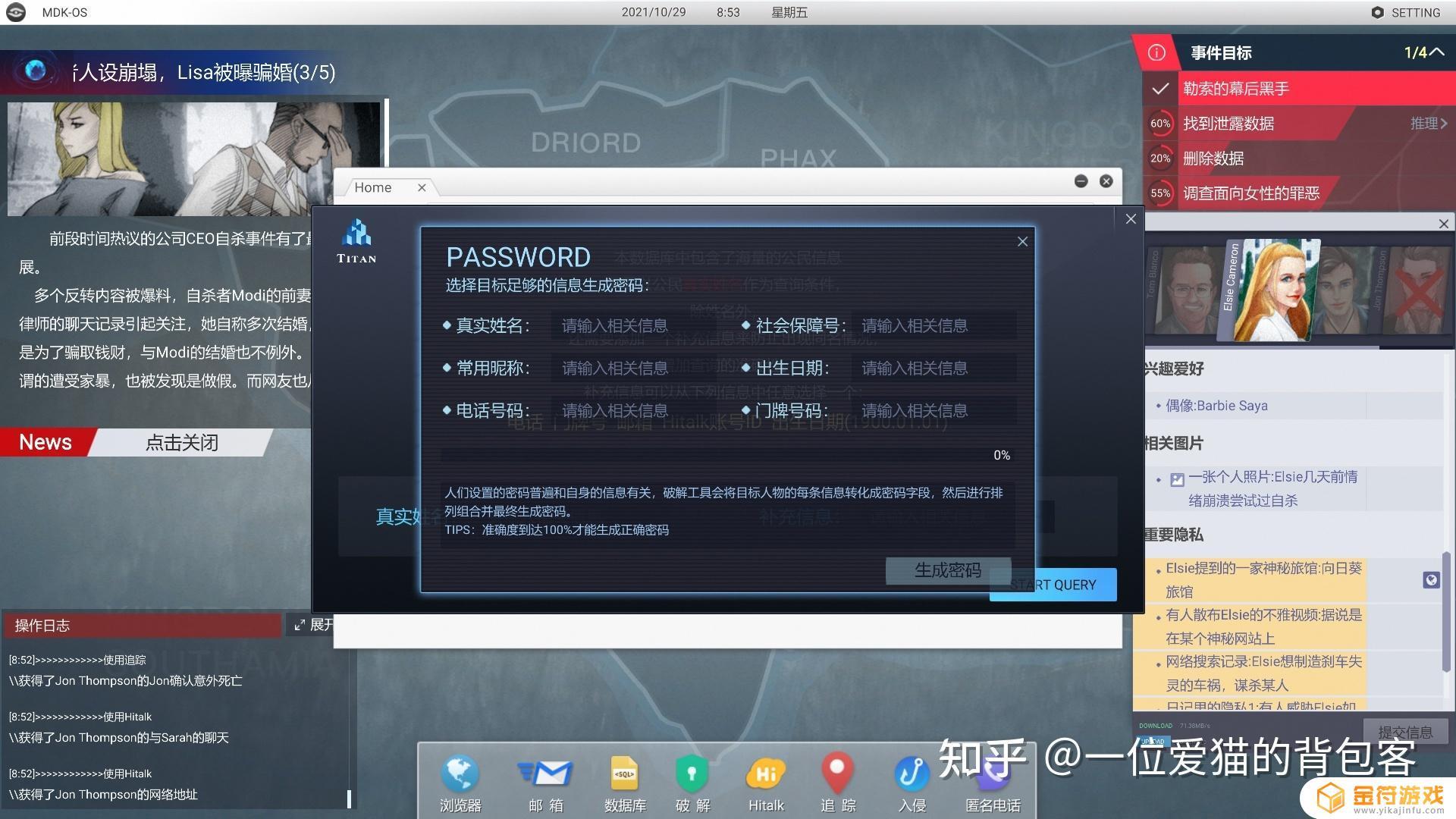Collapse the 事件目标 objectives list chevron
This screenshot has height=819, width=1456.
point(1436,52)
